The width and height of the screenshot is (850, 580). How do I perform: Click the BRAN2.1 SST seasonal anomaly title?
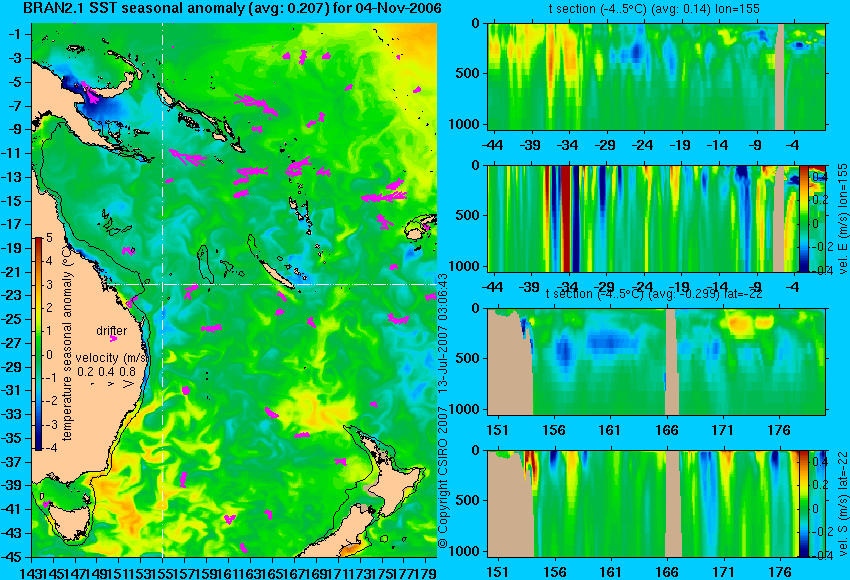(x=233, y=8)
